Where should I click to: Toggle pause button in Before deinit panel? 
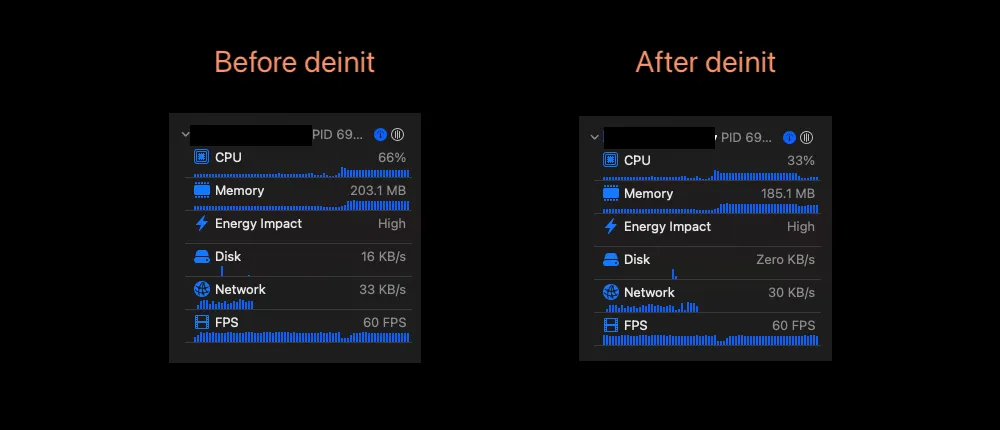[x=397, y=134]
